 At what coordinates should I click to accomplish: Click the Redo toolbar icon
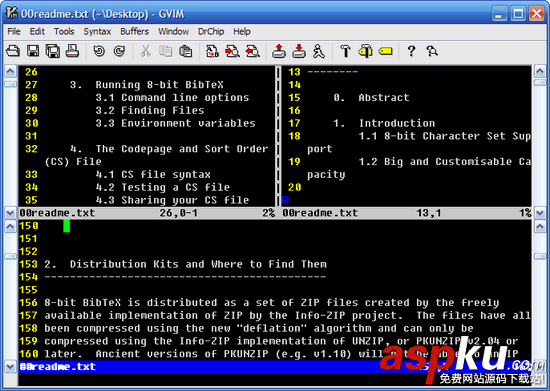[x=119, y=51]
